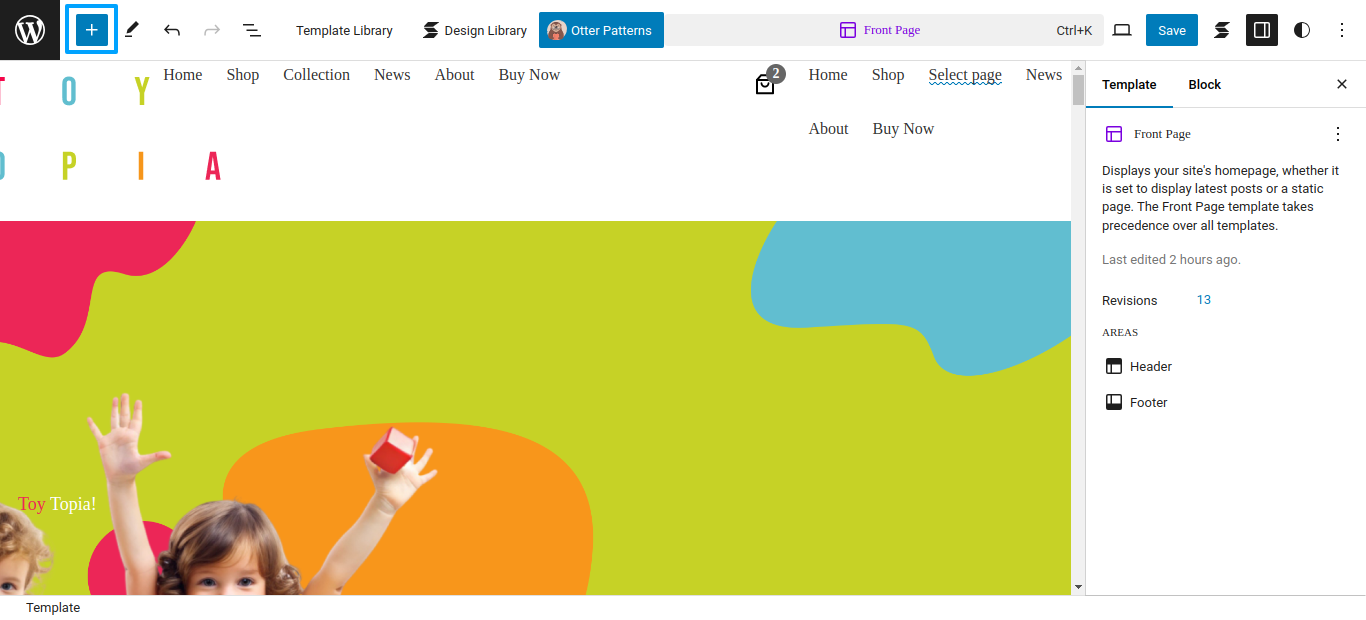Open the editor Options menu
Screen dimensions: 1366x620
[x=1342, y=30]
